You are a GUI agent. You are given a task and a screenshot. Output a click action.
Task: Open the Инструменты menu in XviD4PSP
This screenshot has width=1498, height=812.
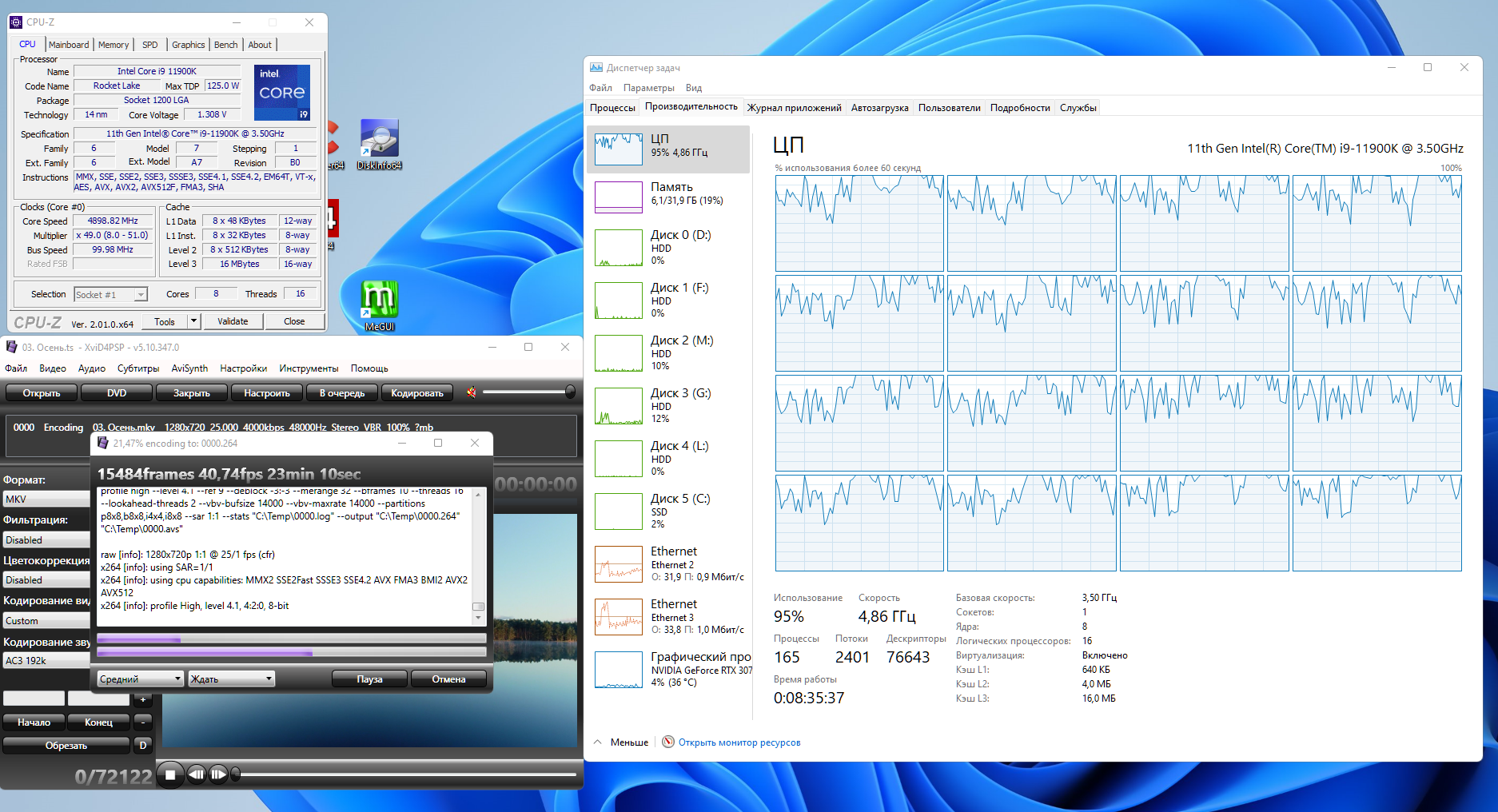[x=309, y=368]
